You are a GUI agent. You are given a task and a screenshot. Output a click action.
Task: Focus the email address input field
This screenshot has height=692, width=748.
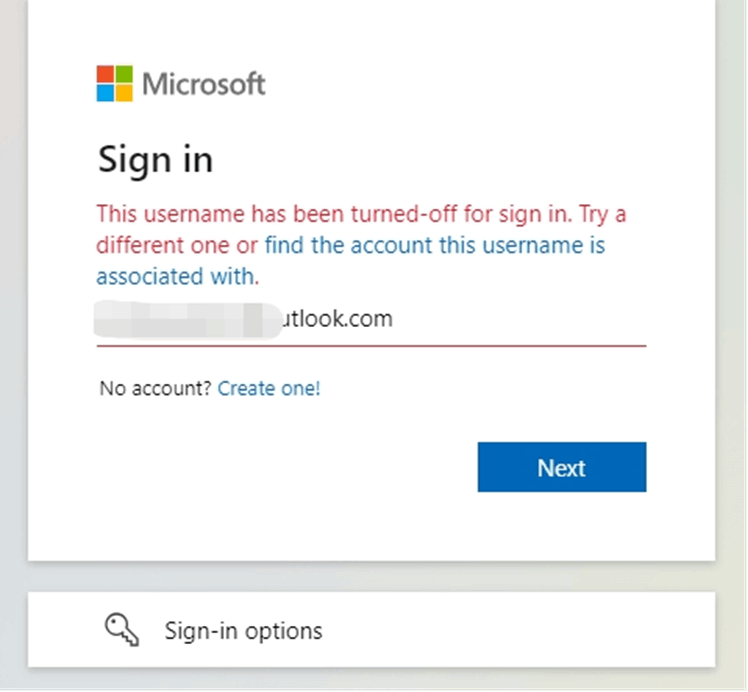click(371, 319)
